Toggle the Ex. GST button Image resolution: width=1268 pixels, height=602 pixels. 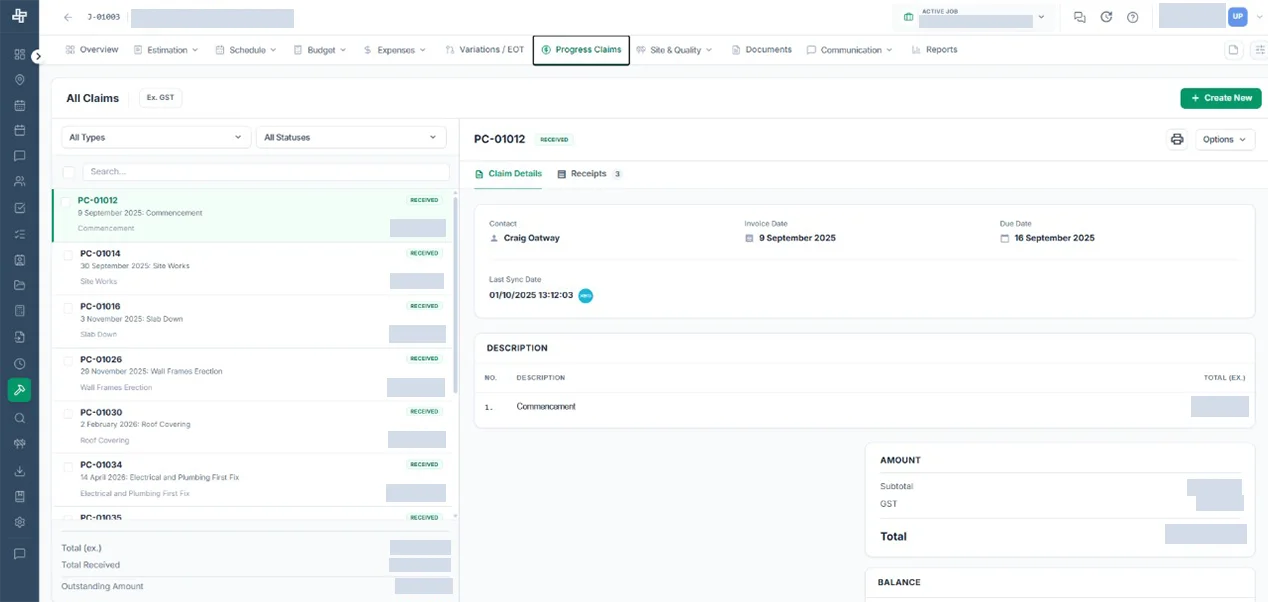(160, 98)
